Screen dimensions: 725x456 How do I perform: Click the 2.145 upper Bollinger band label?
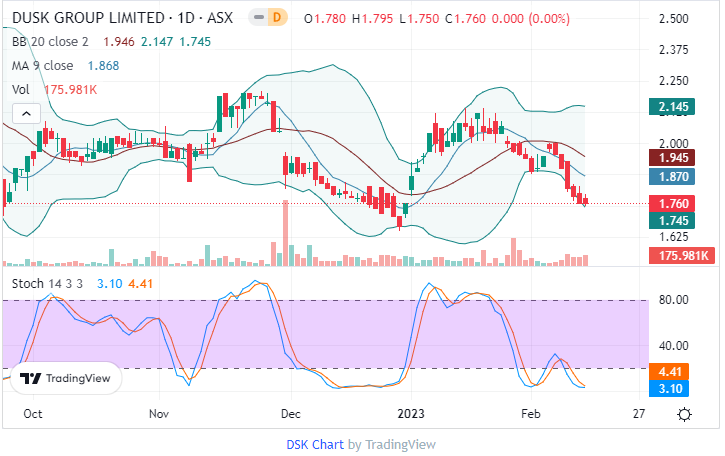point(670,107)
